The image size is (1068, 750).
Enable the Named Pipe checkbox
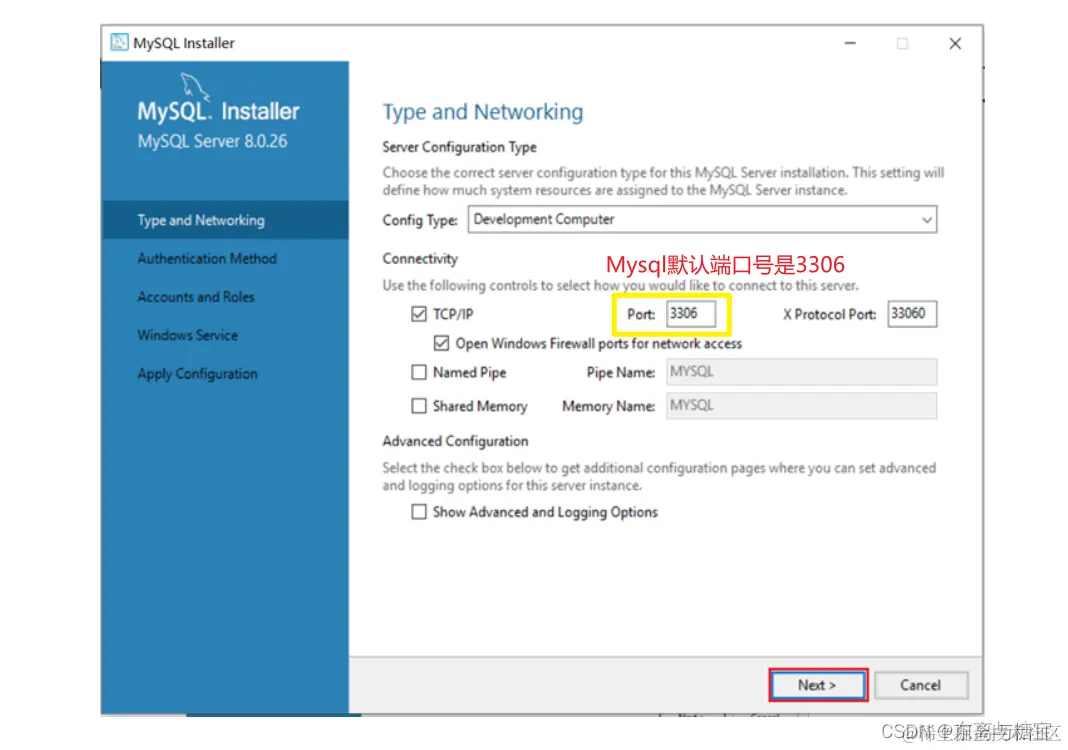tap(419, 372)
